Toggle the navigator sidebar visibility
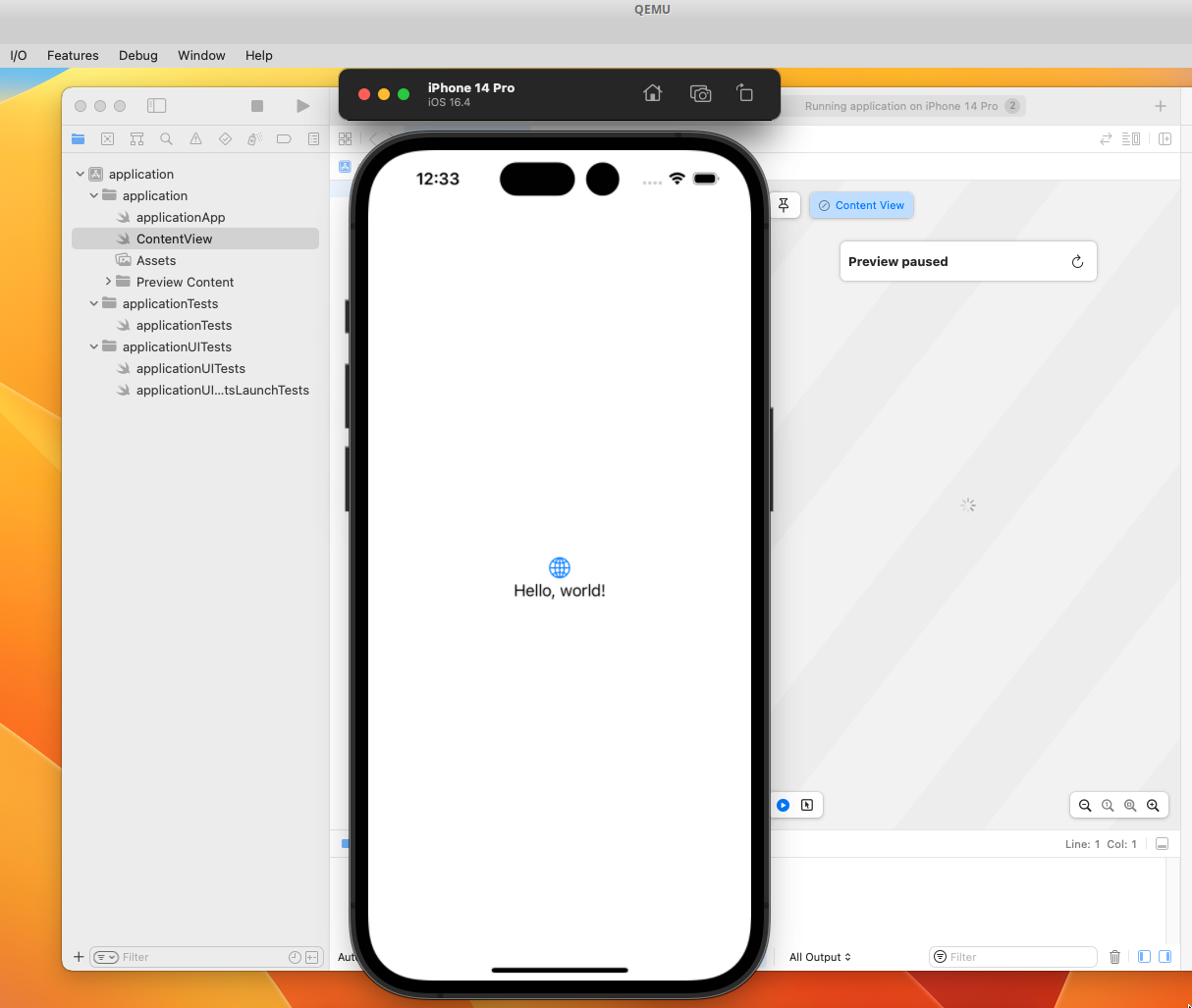 point(157,106)
